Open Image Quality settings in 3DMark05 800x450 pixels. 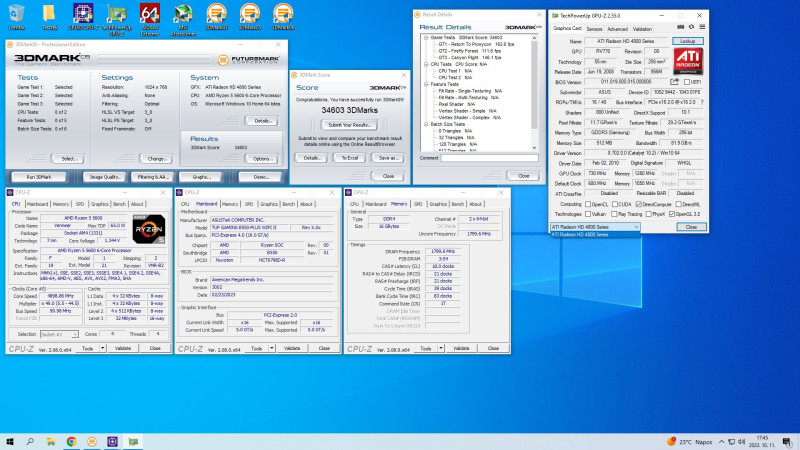click(x=105, y=177)
